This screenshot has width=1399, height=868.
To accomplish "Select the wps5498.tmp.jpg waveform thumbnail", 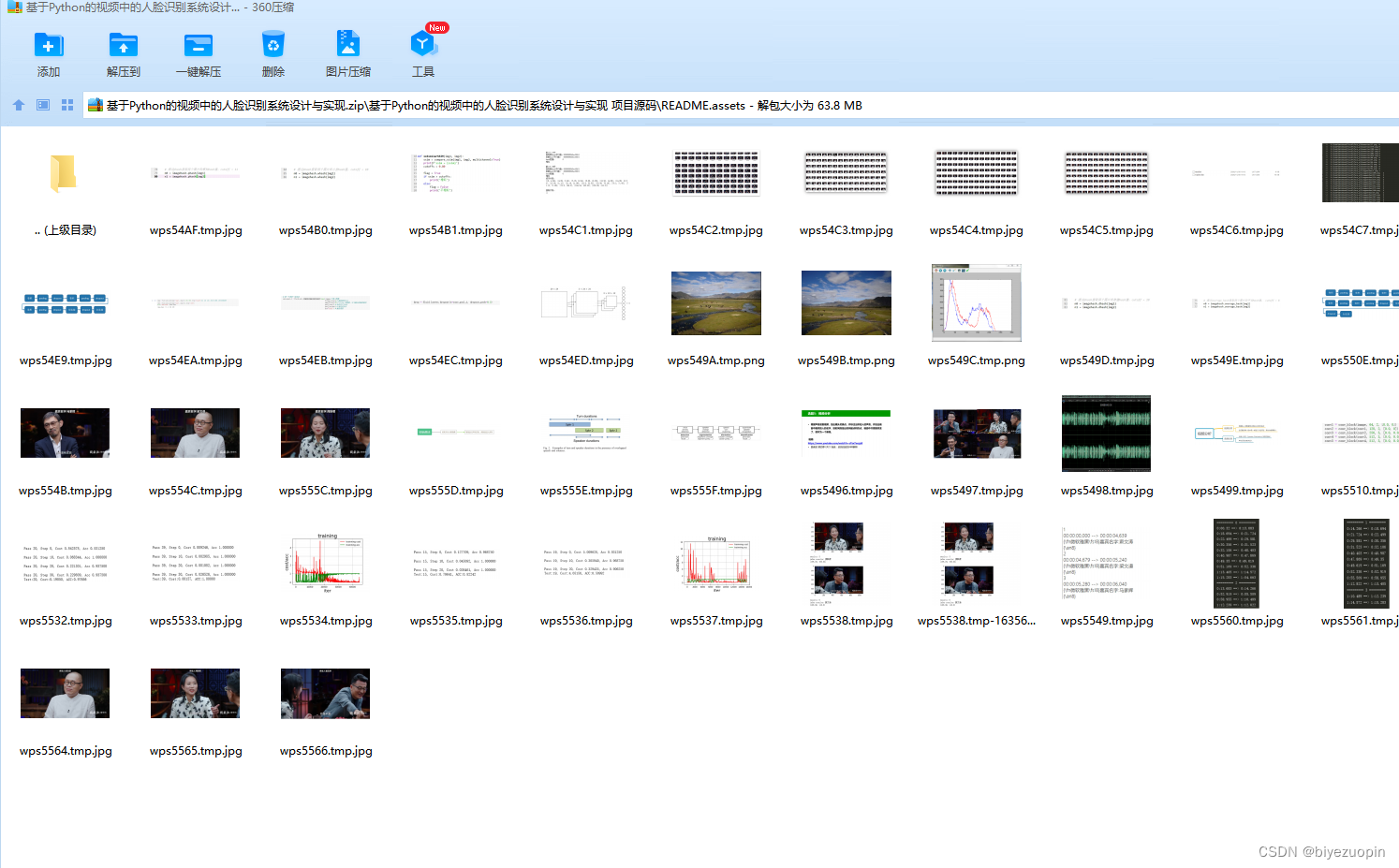I will coord(1106,433).
